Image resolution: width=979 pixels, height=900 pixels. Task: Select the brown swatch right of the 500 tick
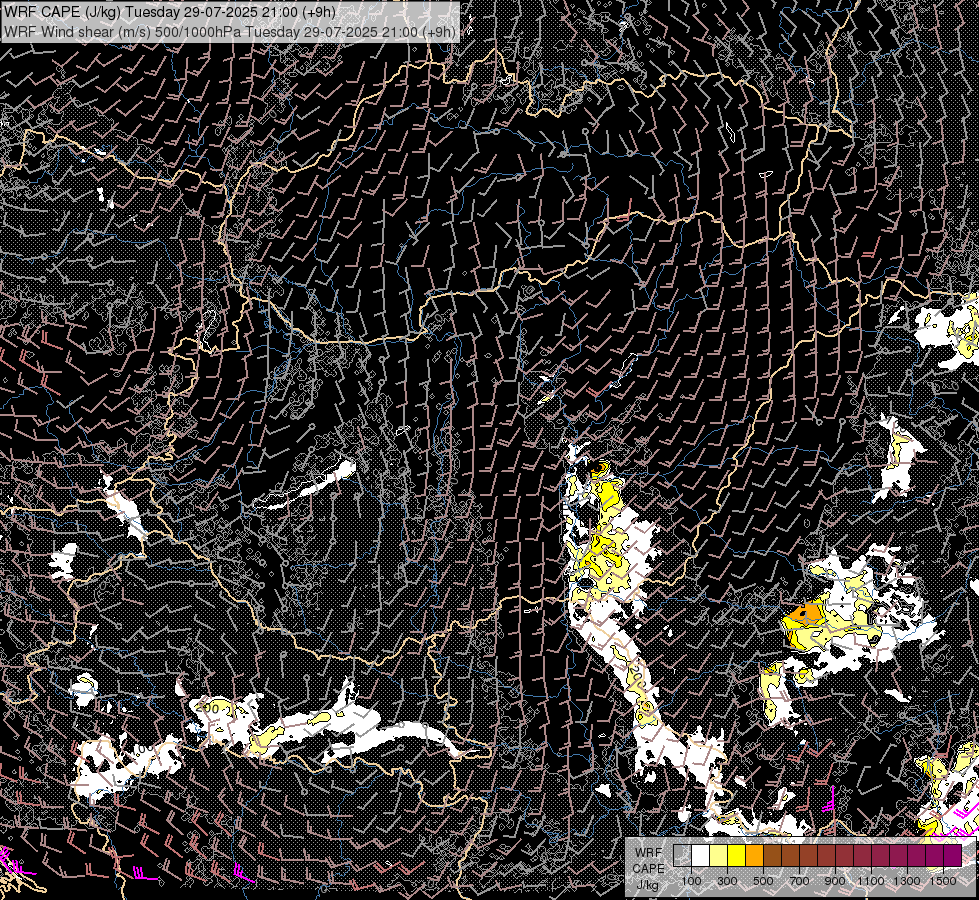point(772,855)
